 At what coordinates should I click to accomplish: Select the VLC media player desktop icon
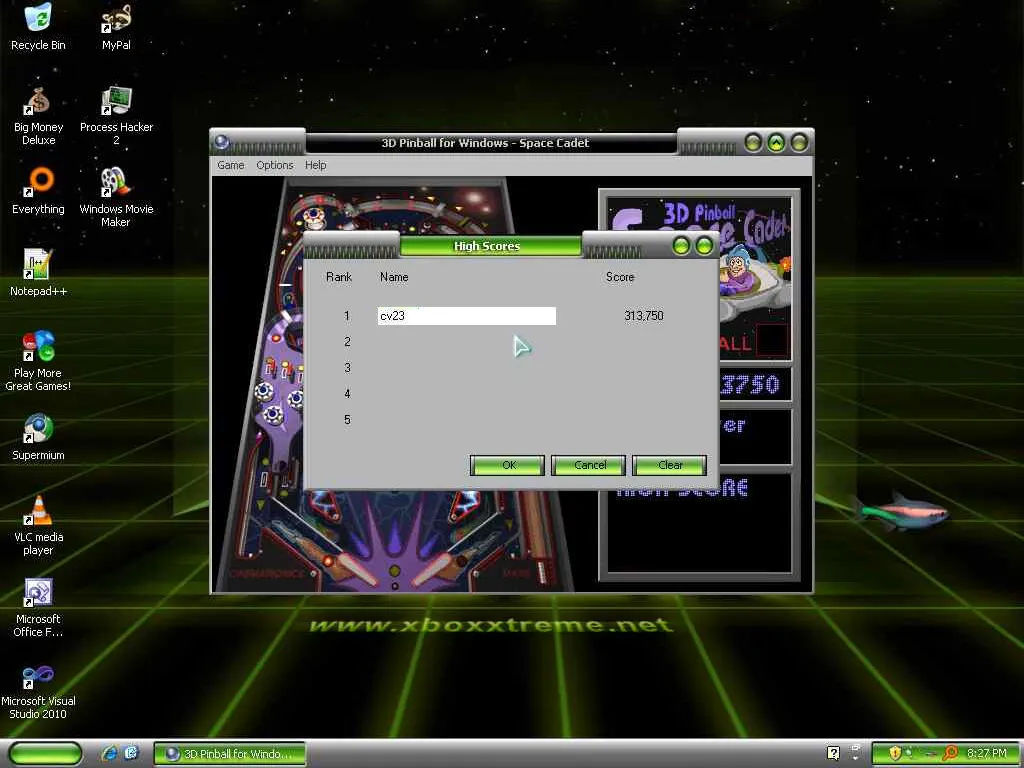click(x=38, y=526)
